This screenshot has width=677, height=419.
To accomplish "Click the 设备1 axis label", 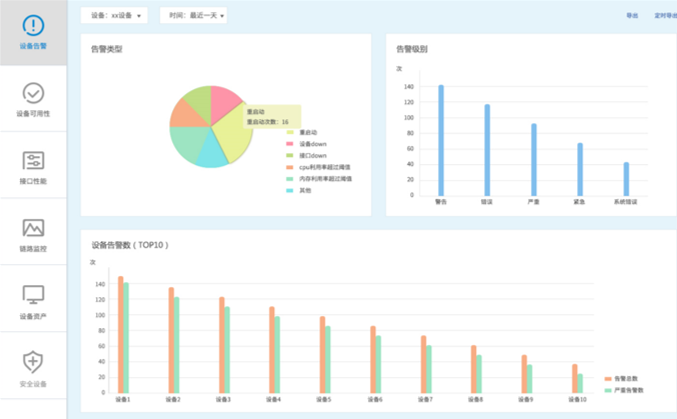I will [123, 400].
